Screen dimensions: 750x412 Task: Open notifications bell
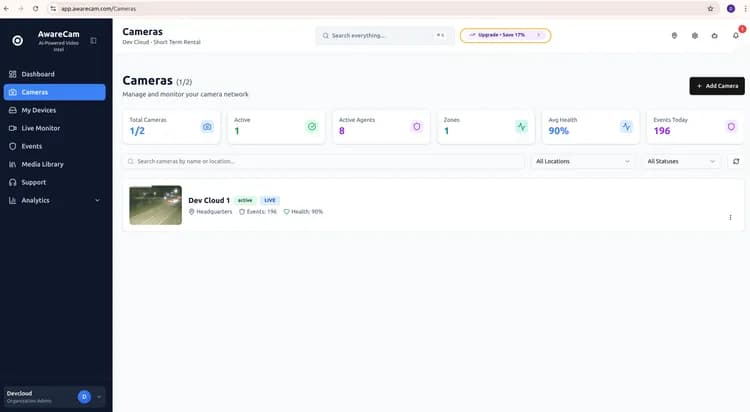(736, 35)
